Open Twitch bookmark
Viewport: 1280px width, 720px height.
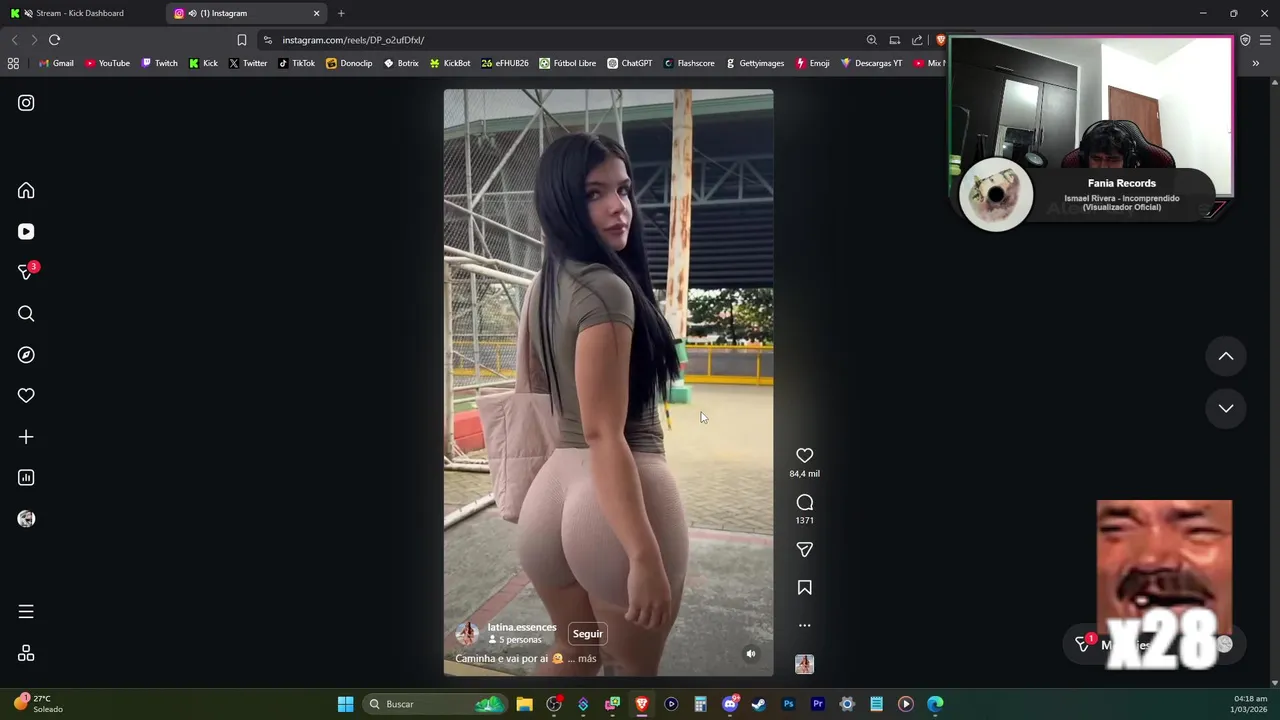pyautogui.click(x=160, y=63)
